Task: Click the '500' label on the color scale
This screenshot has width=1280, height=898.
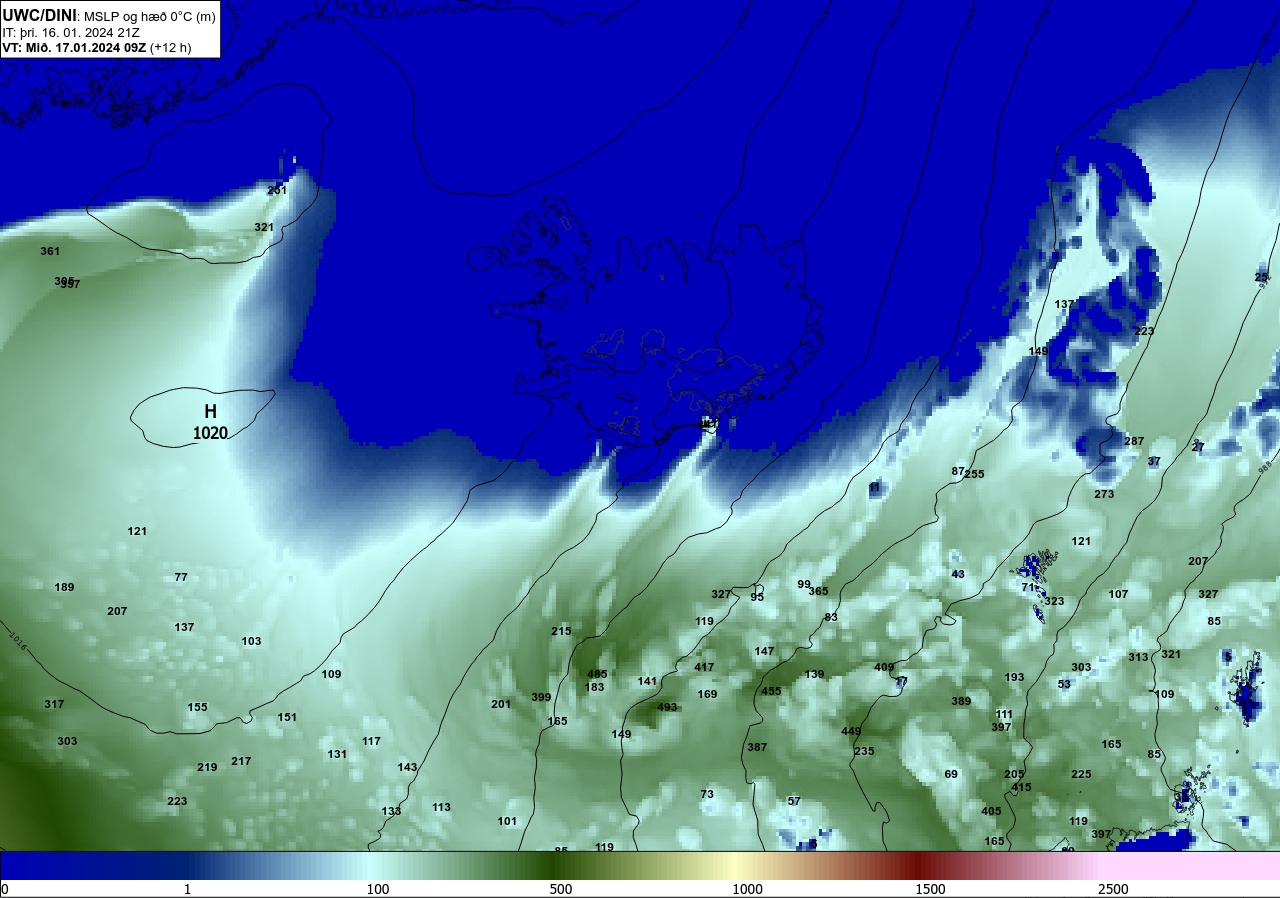Action: coord(560,889)
